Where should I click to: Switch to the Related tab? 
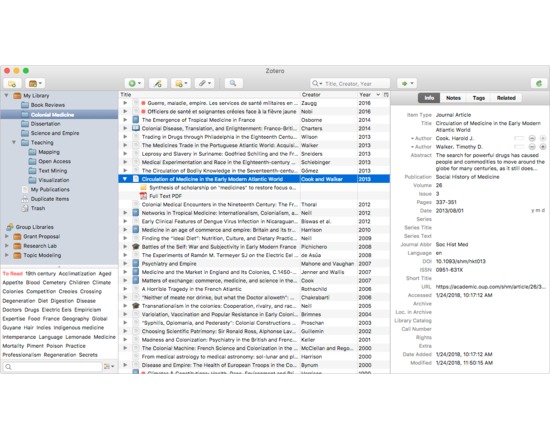(506, 98)
